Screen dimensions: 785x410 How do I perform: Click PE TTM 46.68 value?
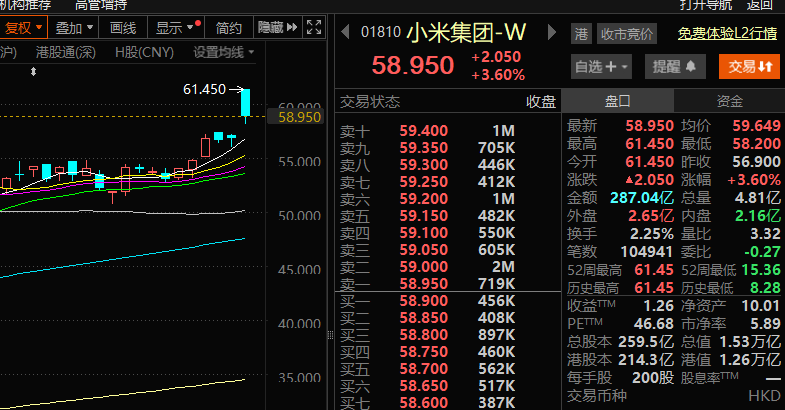(654, 324)
